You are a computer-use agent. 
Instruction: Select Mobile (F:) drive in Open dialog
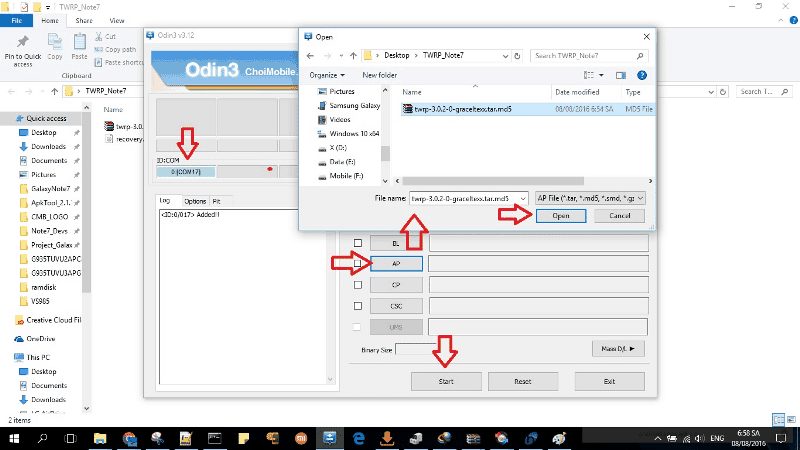341,176
